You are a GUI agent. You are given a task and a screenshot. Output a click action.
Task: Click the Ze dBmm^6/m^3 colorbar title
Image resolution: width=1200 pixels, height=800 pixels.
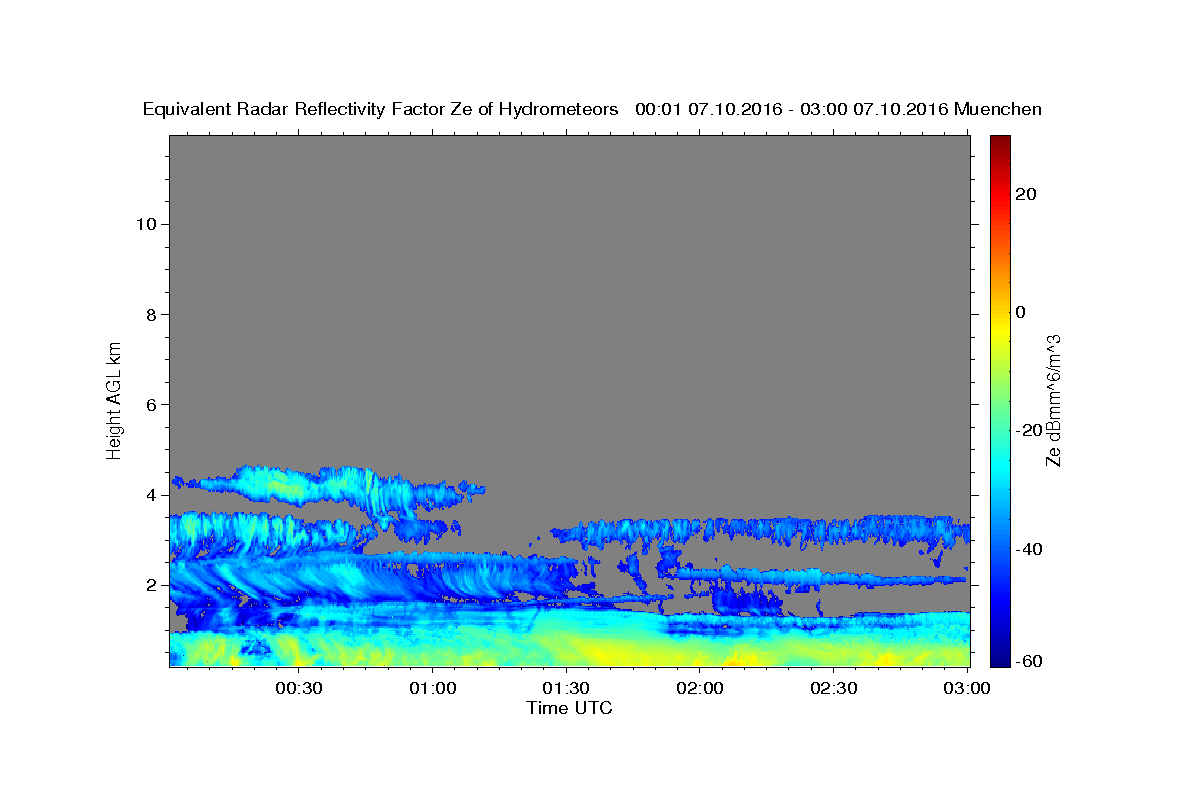point(1053,399)
